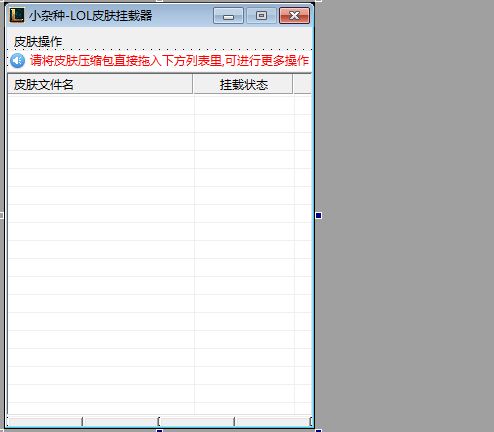The image size is (494, 432).
Task: Close the 小杂种-LOL皮肤挂载器 window
Action: [294, 16]
